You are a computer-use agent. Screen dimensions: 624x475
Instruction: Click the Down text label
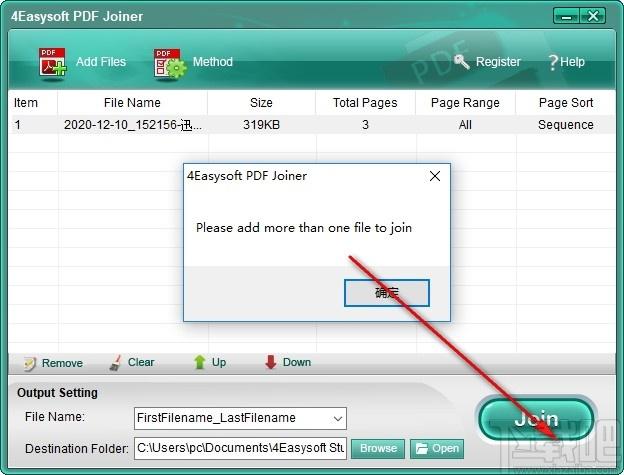(x=297, y=362)
